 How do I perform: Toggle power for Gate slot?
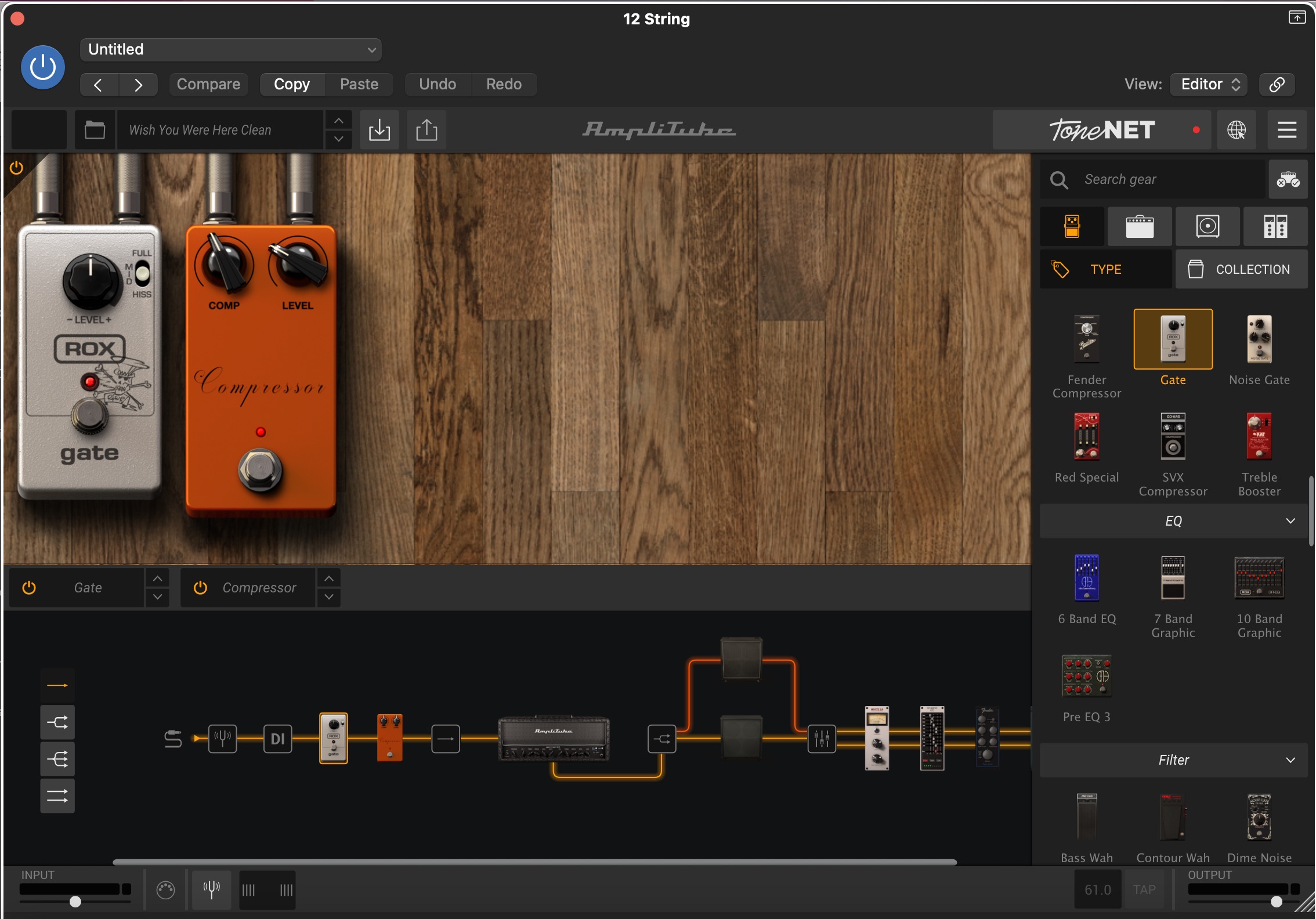pyautogui.click(x=29, y=588)
